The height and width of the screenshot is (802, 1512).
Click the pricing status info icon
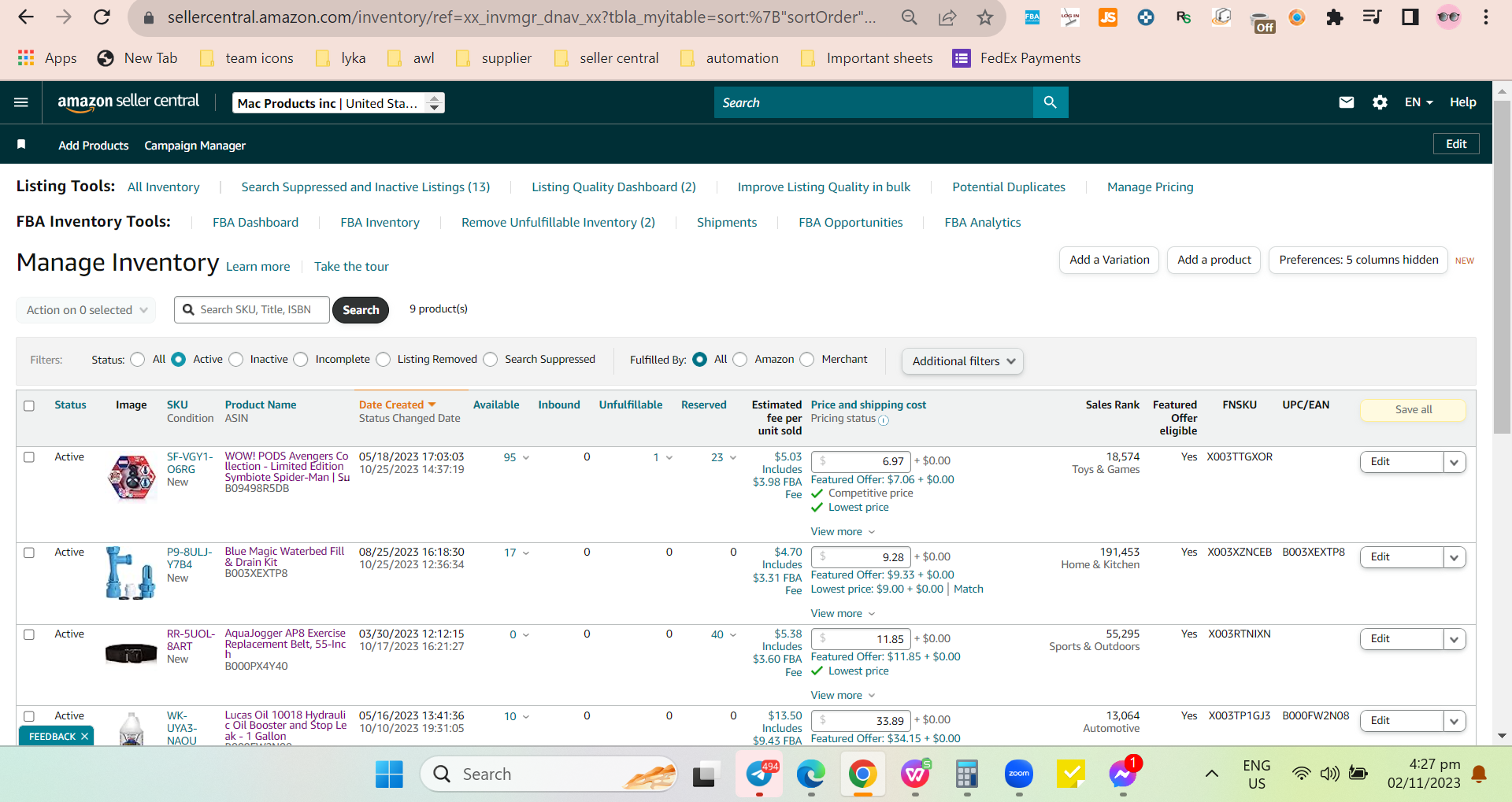[884, 420]
